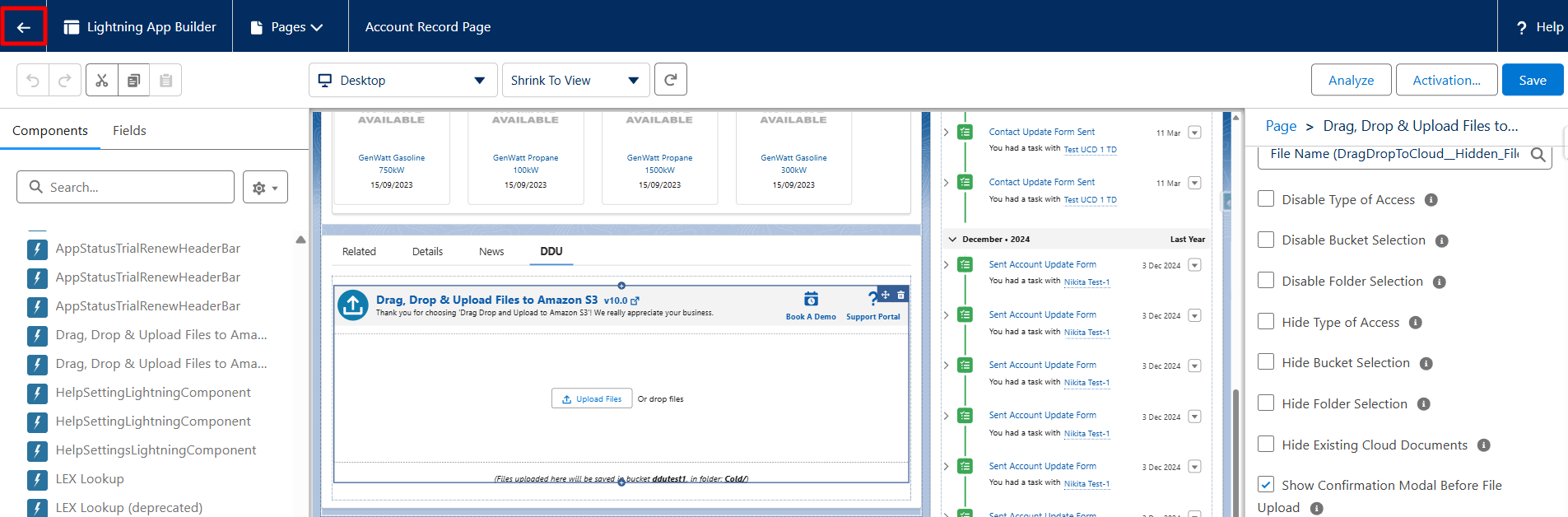The width and height of the screenshot is (1568, 517).
Task: Expand the first Contact Update Form Sent entry
Action: [947, 132]
